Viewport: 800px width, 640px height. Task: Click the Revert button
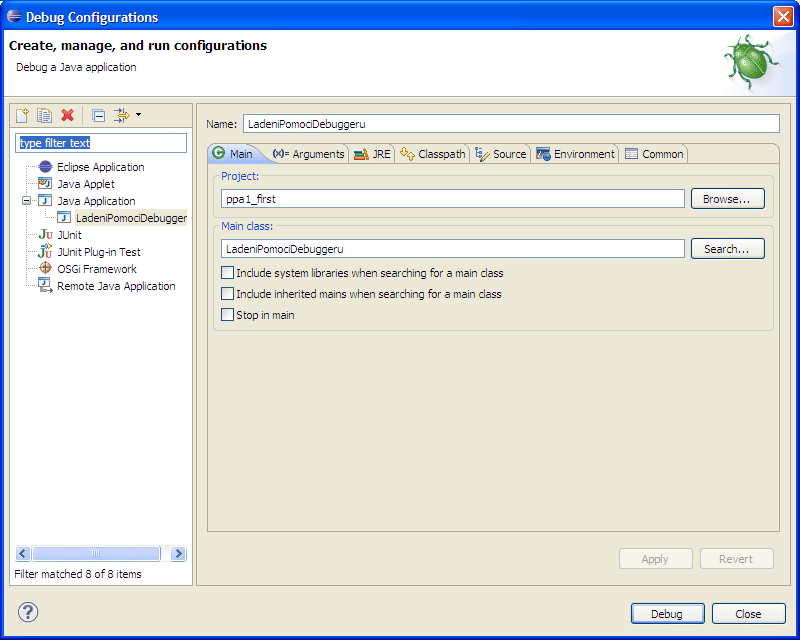(737, 559)
